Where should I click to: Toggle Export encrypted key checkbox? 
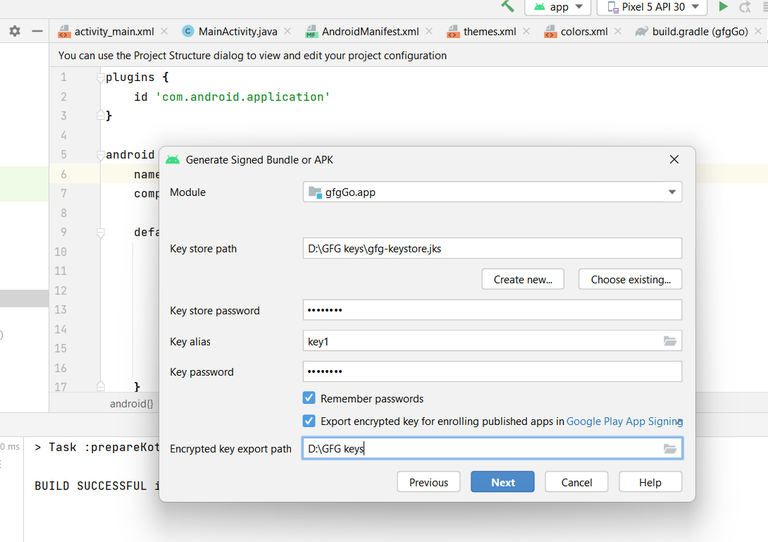309,421
